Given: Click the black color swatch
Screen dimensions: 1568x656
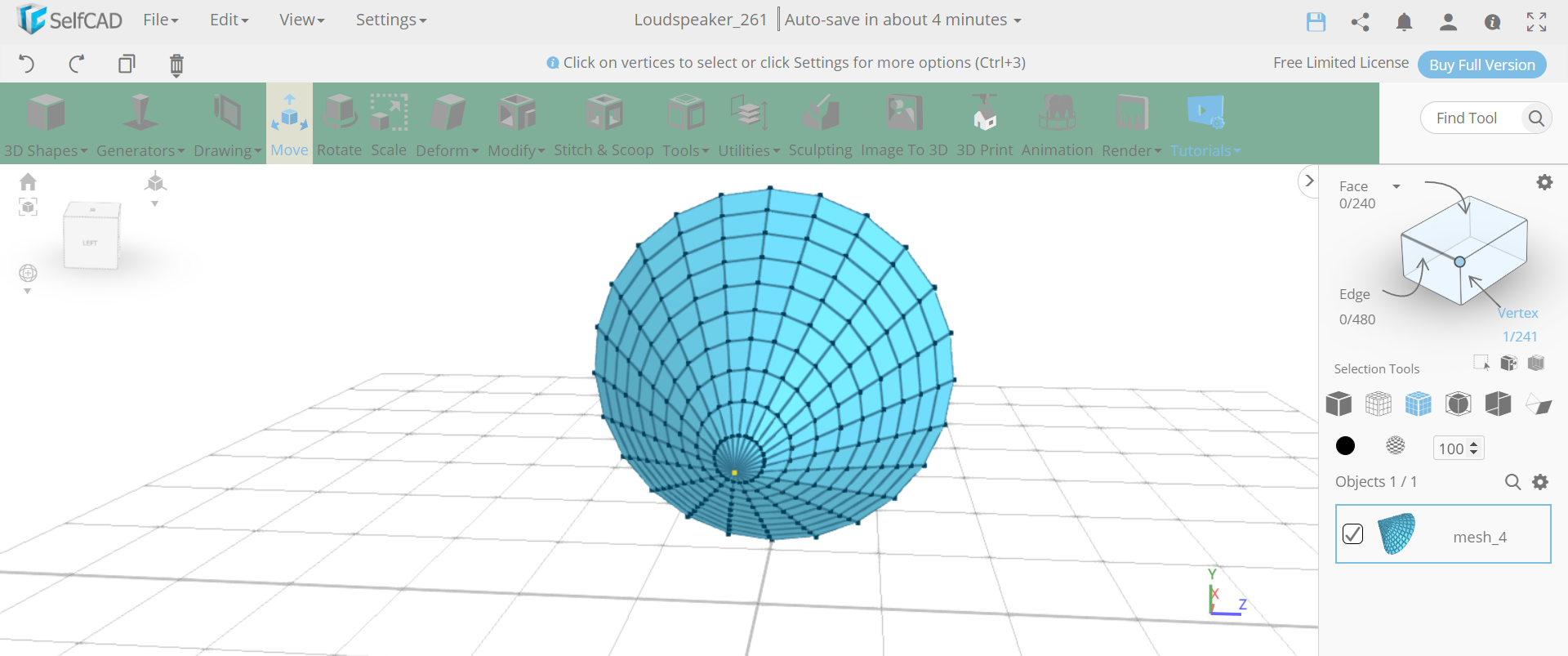Looking at the screenshot, I should click(1345, 445).
